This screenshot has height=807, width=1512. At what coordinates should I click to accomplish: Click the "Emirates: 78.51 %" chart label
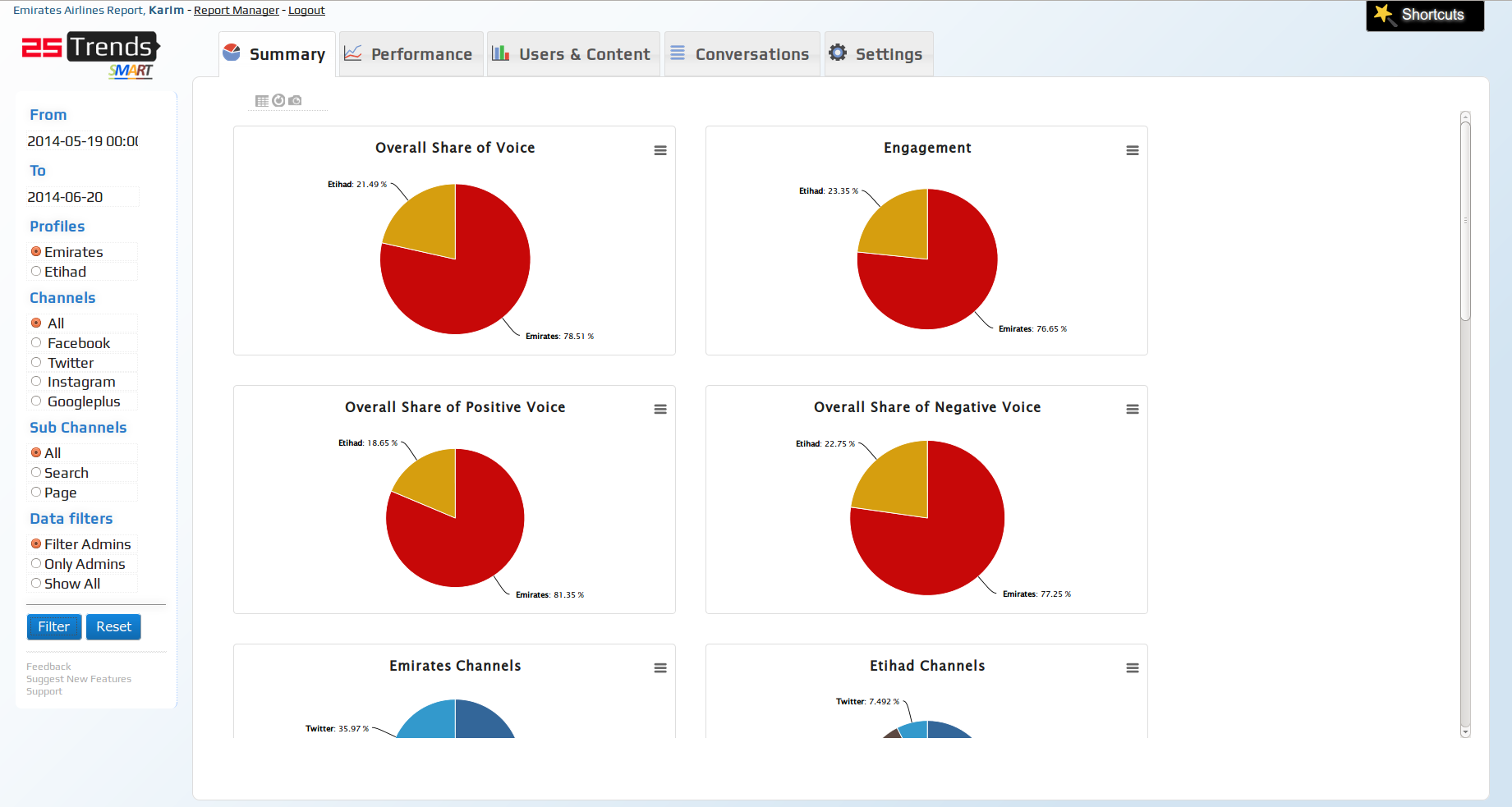pyautogui.click(x=559, y=336)
